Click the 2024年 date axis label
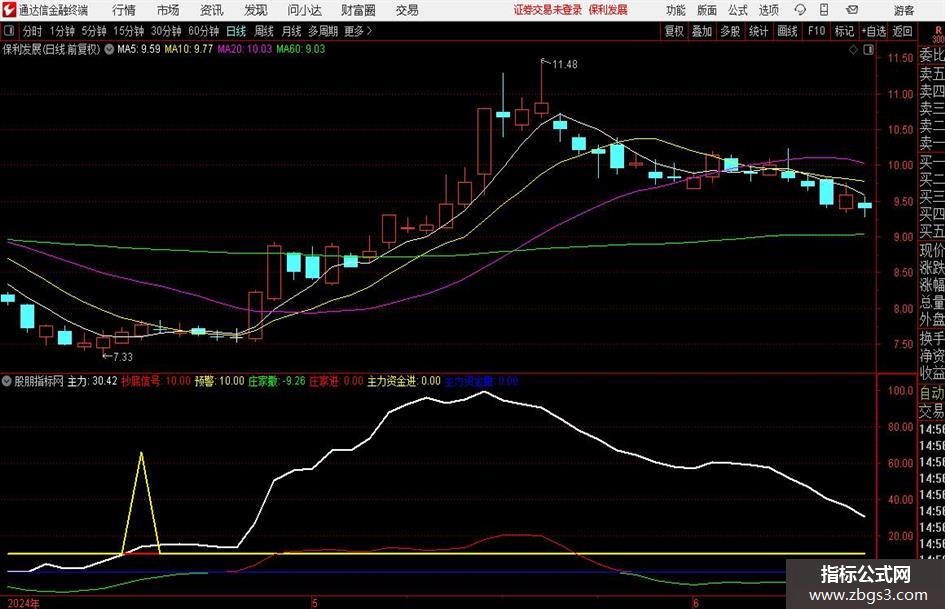This screenshot has height=609, width=945. click(24, 603)
